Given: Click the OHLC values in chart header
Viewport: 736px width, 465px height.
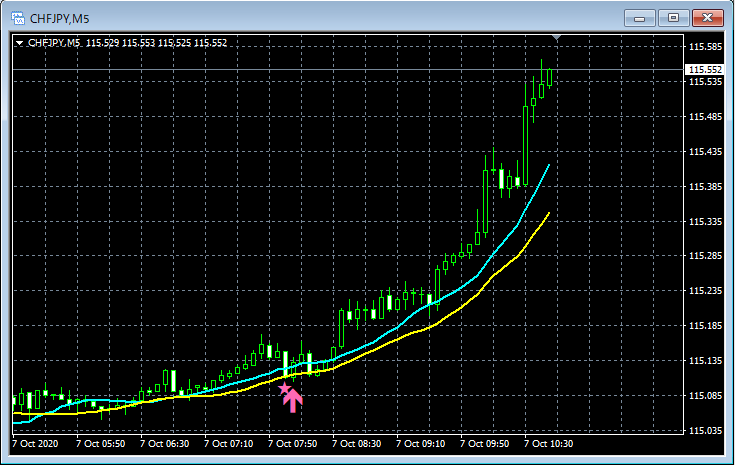Looking at the screenshot, I should click(156, 43).
